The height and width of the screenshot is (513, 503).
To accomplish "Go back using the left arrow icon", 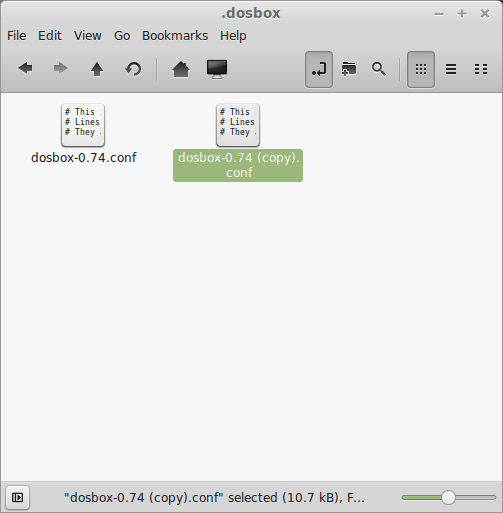I will click(x=25, y=69).
